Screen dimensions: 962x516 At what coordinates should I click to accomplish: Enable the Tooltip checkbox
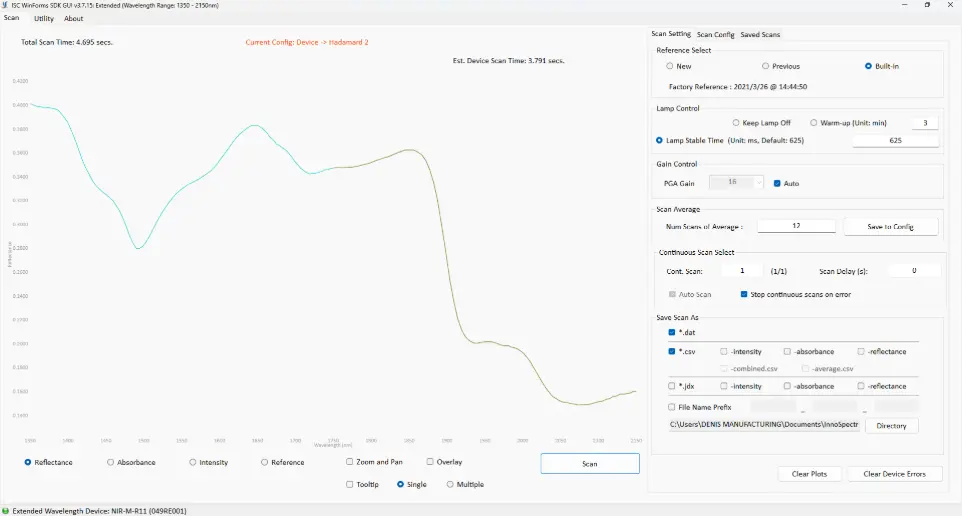tap(349, 484)
